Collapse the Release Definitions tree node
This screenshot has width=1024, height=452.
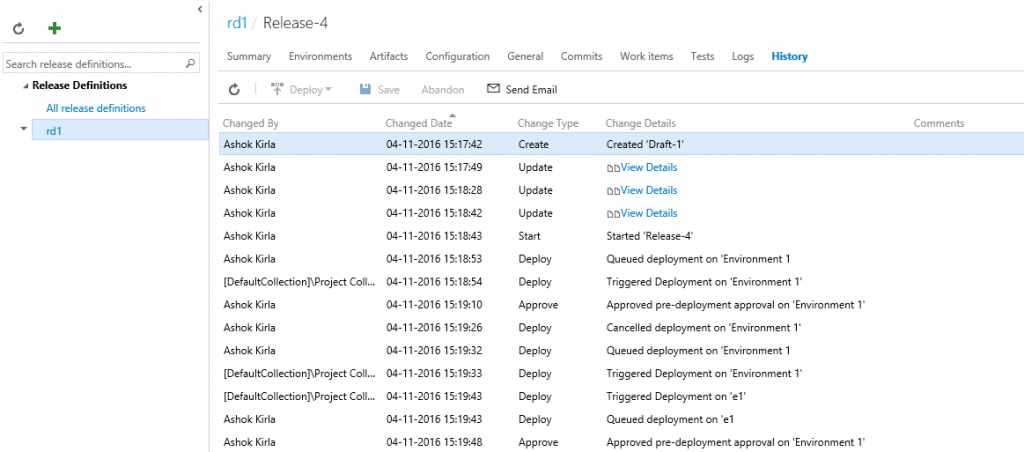pos(25,86)
